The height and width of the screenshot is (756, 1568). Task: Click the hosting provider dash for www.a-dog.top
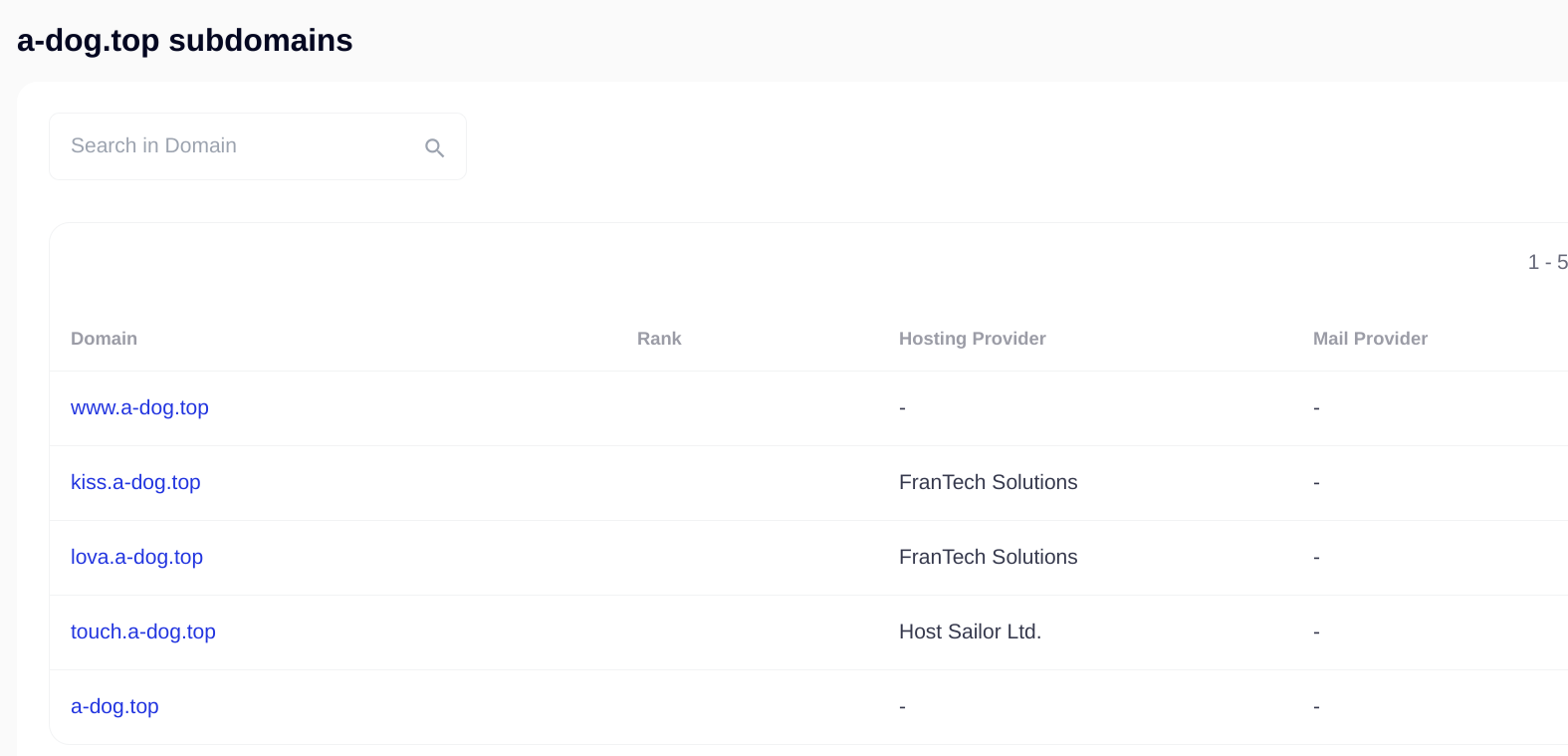click(902, 408)
